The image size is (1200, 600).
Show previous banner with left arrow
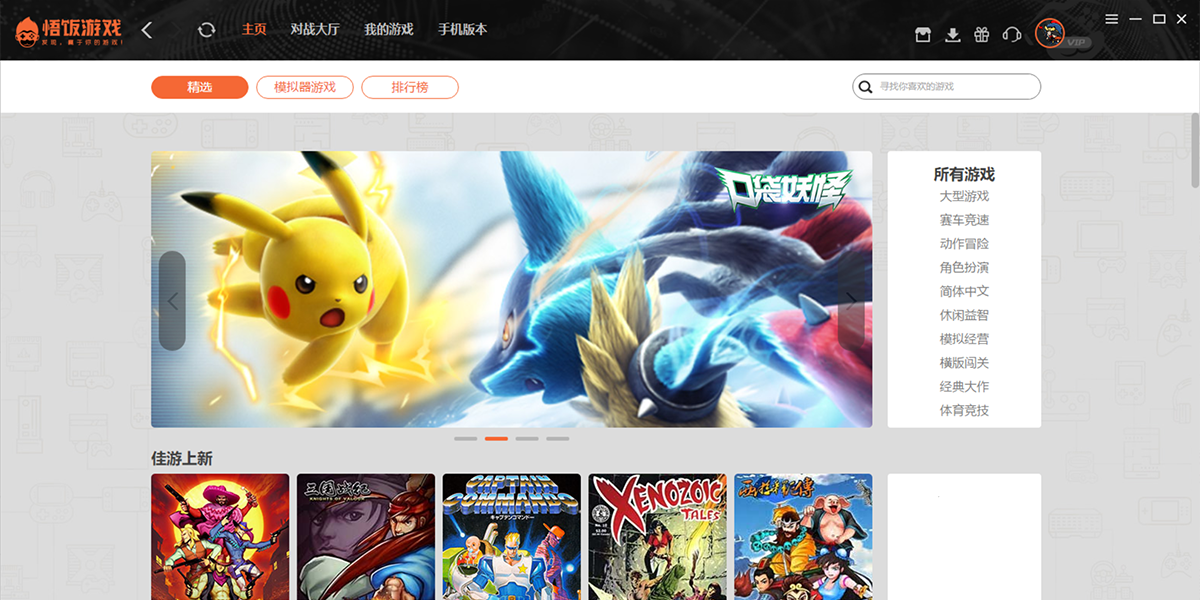click(172, 301)
